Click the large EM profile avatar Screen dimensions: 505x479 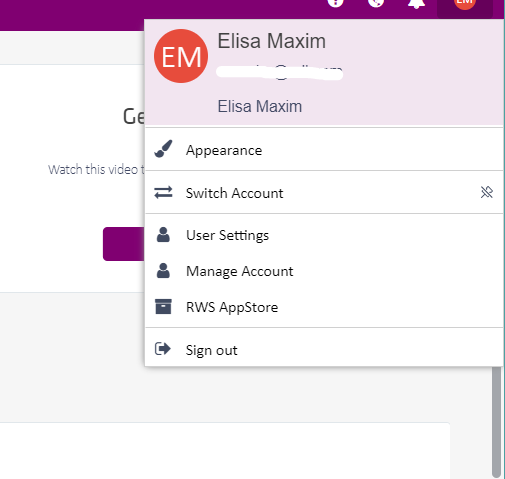181,56
